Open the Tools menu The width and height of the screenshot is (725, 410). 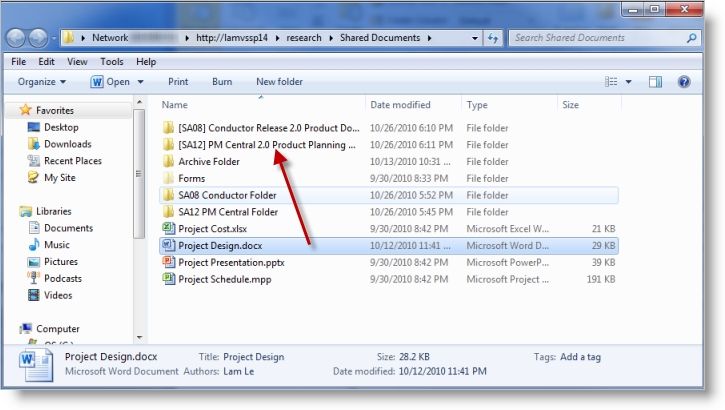pos(112,61)
